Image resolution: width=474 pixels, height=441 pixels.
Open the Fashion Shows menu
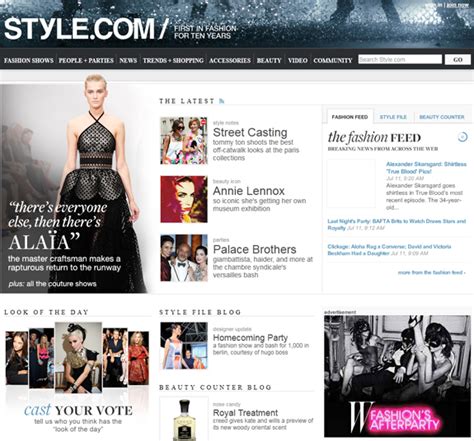click(x=29, y=60)
